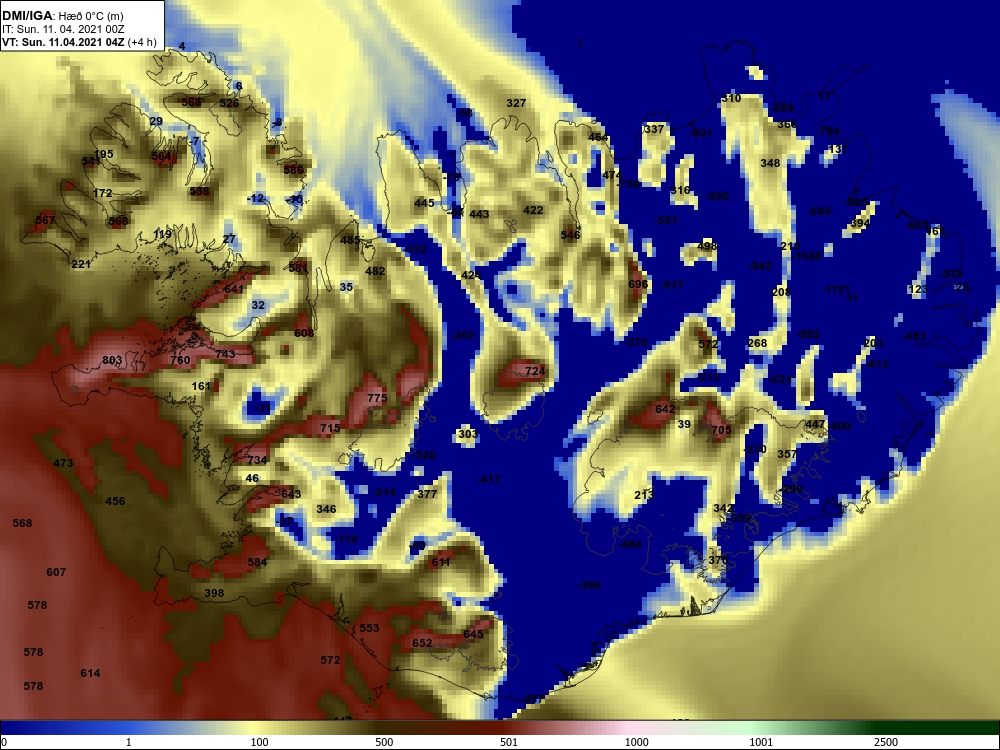Image resolution: width=1000 pixels, height=750 pixels.
Task: Click the map value '346'
Action: coord(327,509)
